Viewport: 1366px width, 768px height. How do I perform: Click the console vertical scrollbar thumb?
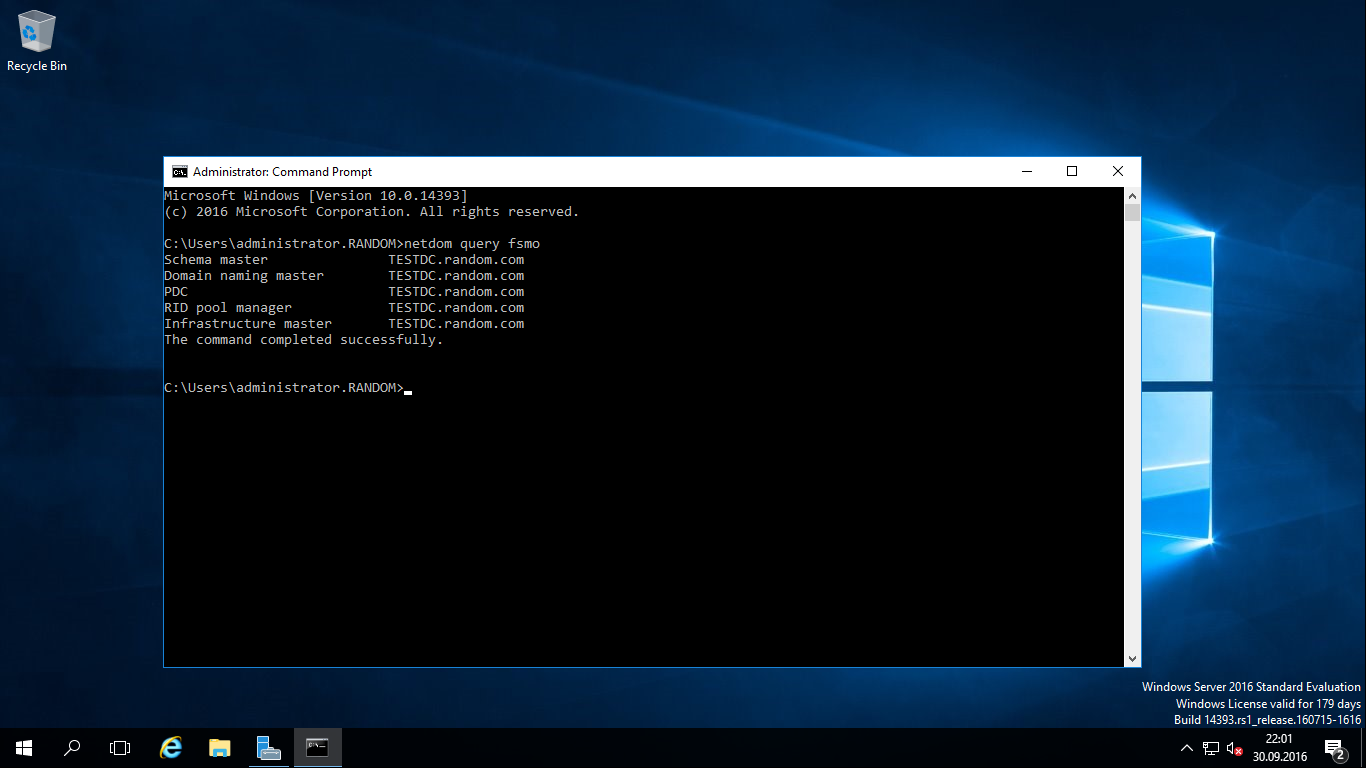[x=1132, y=212]
